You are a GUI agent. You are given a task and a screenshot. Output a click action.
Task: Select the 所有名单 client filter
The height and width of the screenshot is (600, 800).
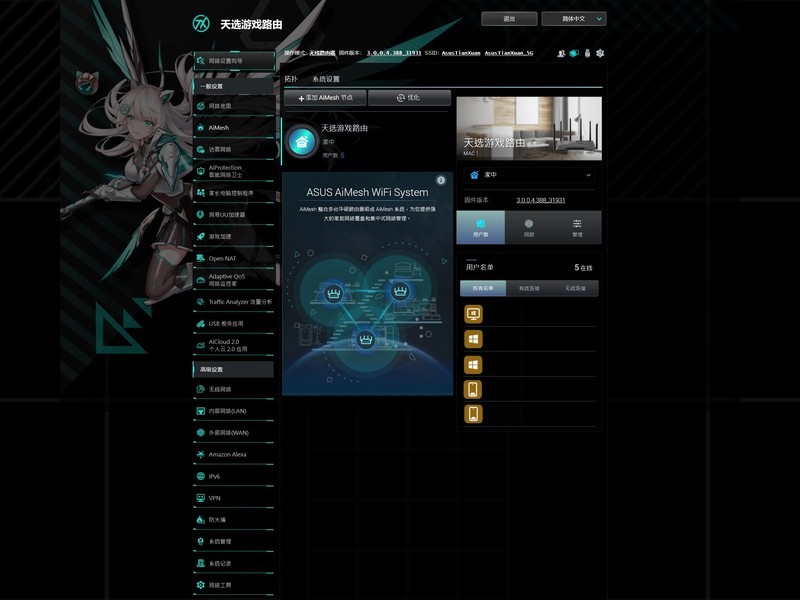(483, 288)
